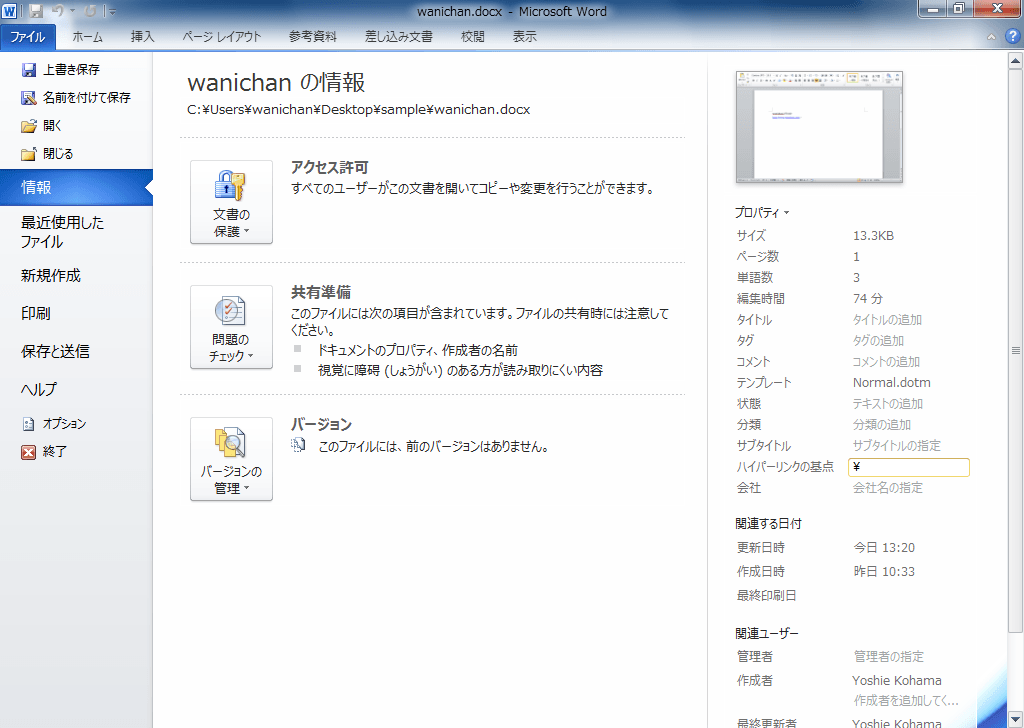
Task: Click 今日 13:20 update date value
Action: [x=884, y=548]
